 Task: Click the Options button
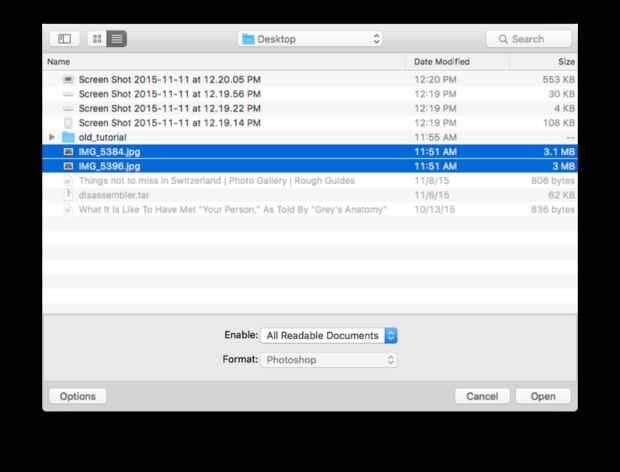pos(78,396)
